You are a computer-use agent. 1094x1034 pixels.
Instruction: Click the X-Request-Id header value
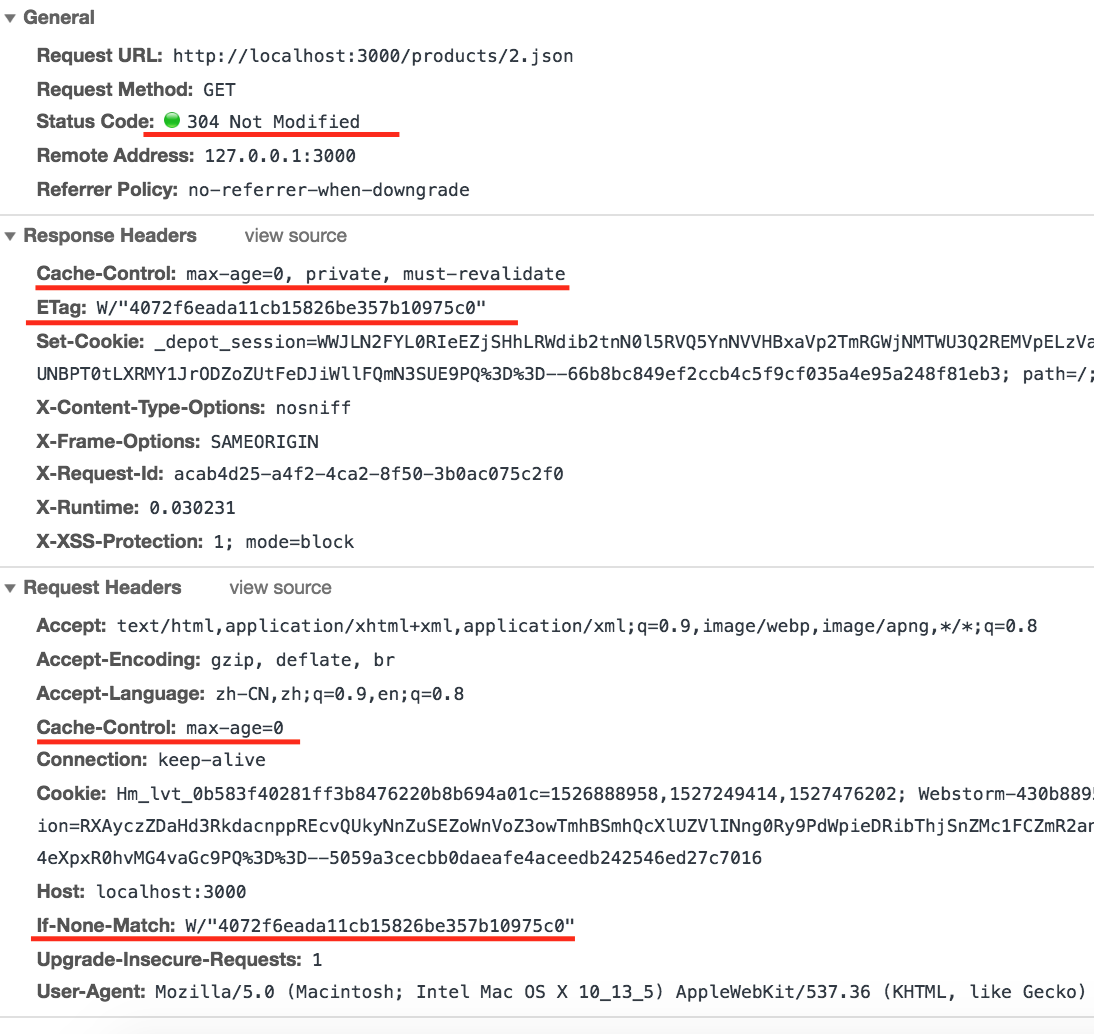coord(368,474)
